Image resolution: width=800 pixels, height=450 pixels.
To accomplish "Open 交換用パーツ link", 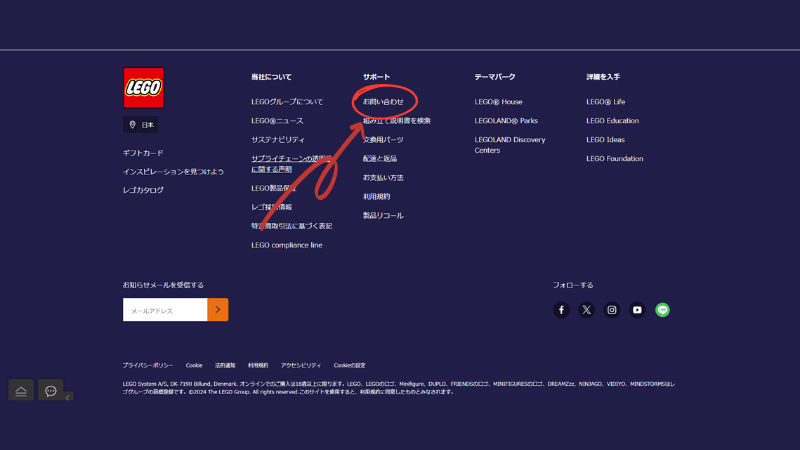I will click(x=383, y=139).
